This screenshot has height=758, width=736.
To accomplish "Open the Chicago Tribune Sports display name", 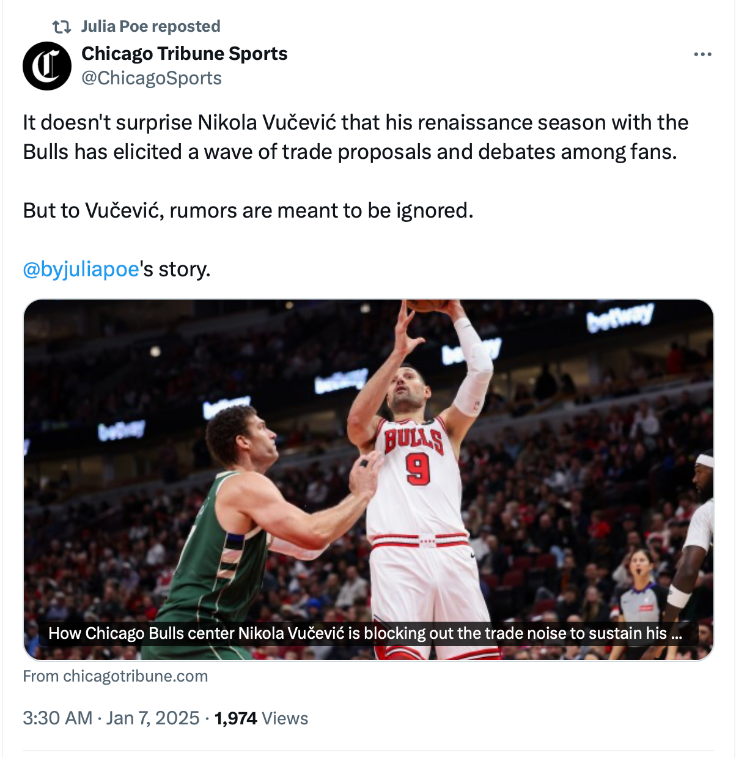I will [x=184, y=54].
